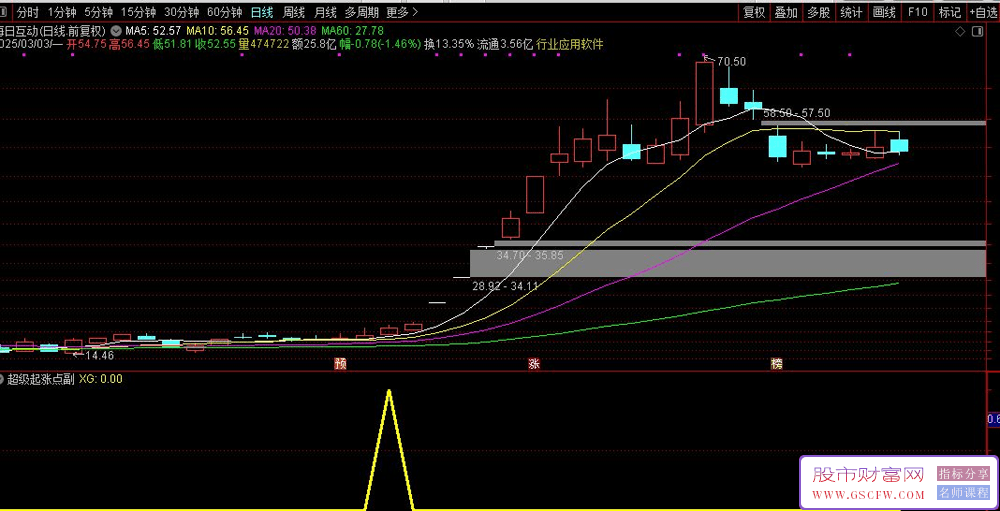Select the tall red candle reaching 70.50
This screenshot has width=1000, height=511.
[705, 94]
